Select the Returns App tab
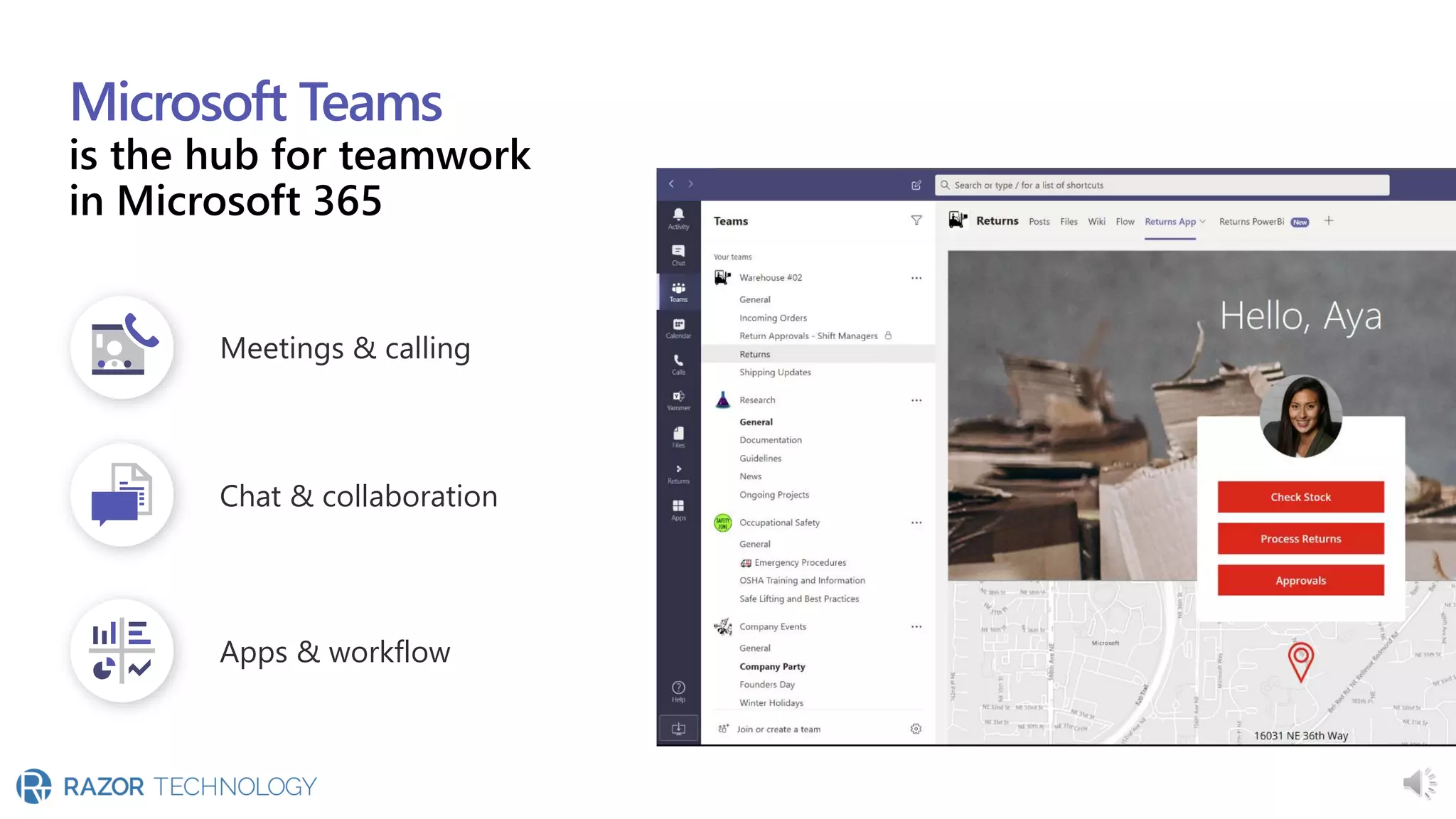 (x=1170, y=222)
